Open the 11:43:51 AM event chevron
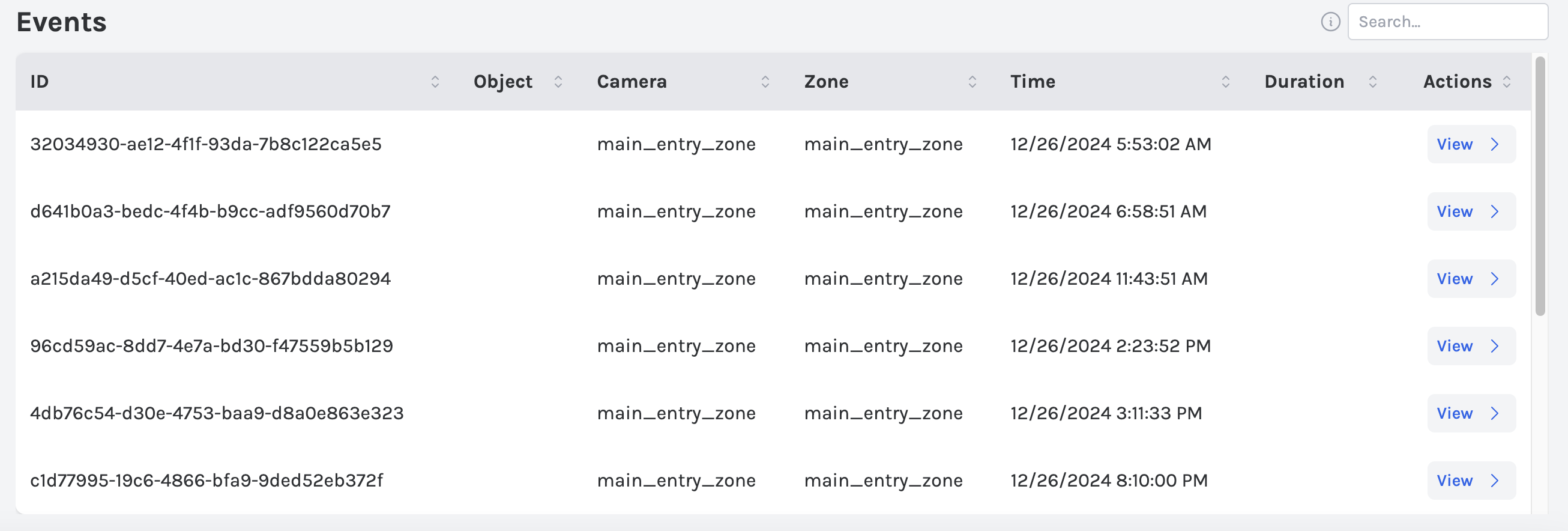This screenshot has width=1568, height=531. pos(1494,279)
